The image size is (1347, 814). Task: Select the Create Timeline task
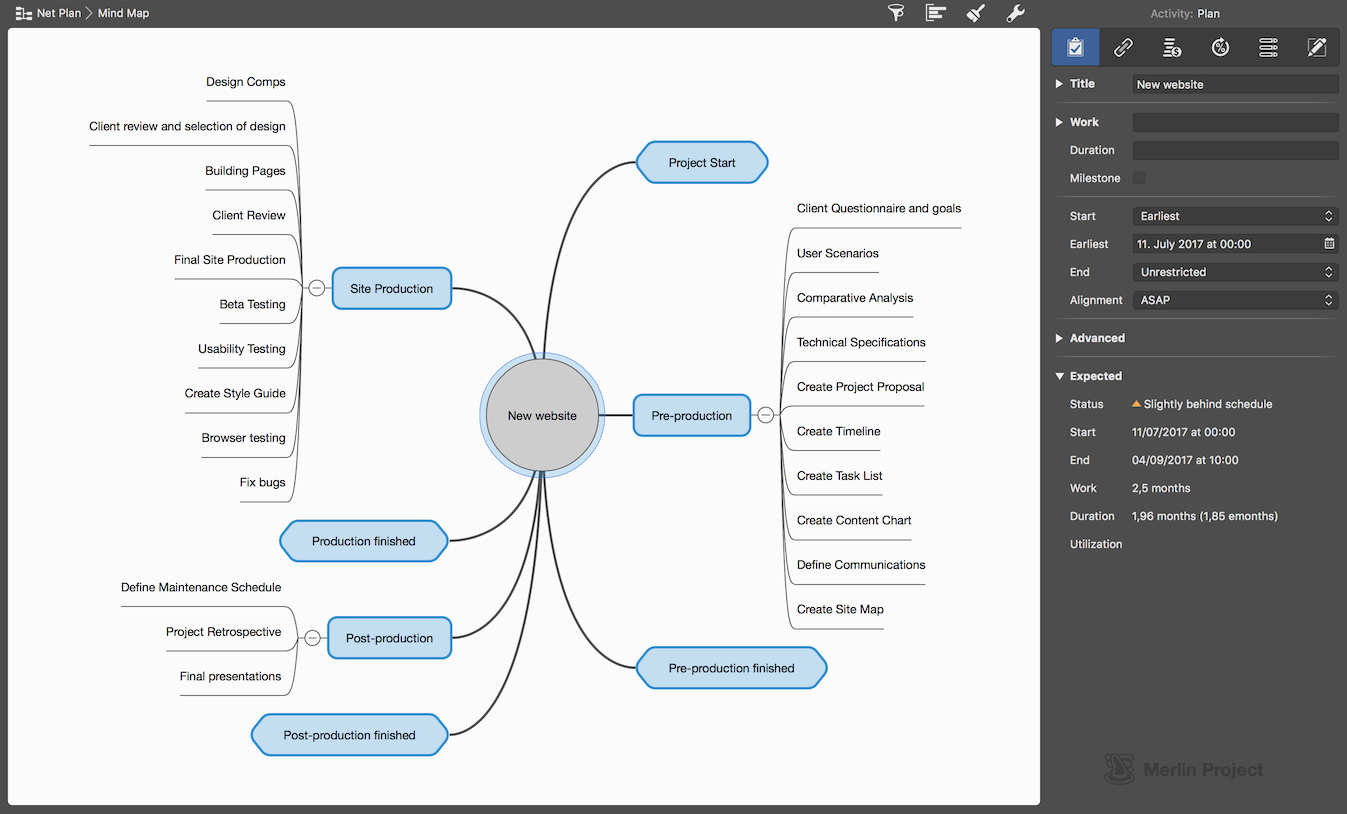[839, 431]
